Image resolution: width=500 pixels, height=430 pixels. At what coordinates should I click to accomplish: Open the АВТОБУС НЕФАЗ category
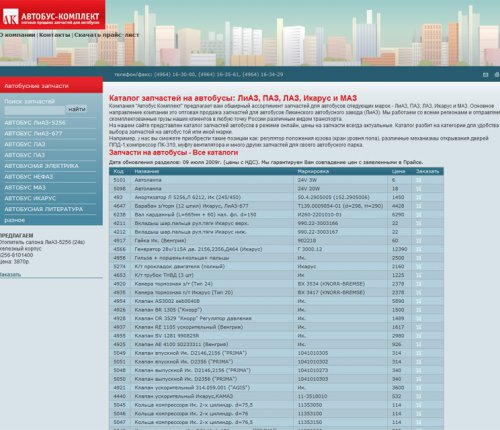pyautogui.click(x=29, y=177)
